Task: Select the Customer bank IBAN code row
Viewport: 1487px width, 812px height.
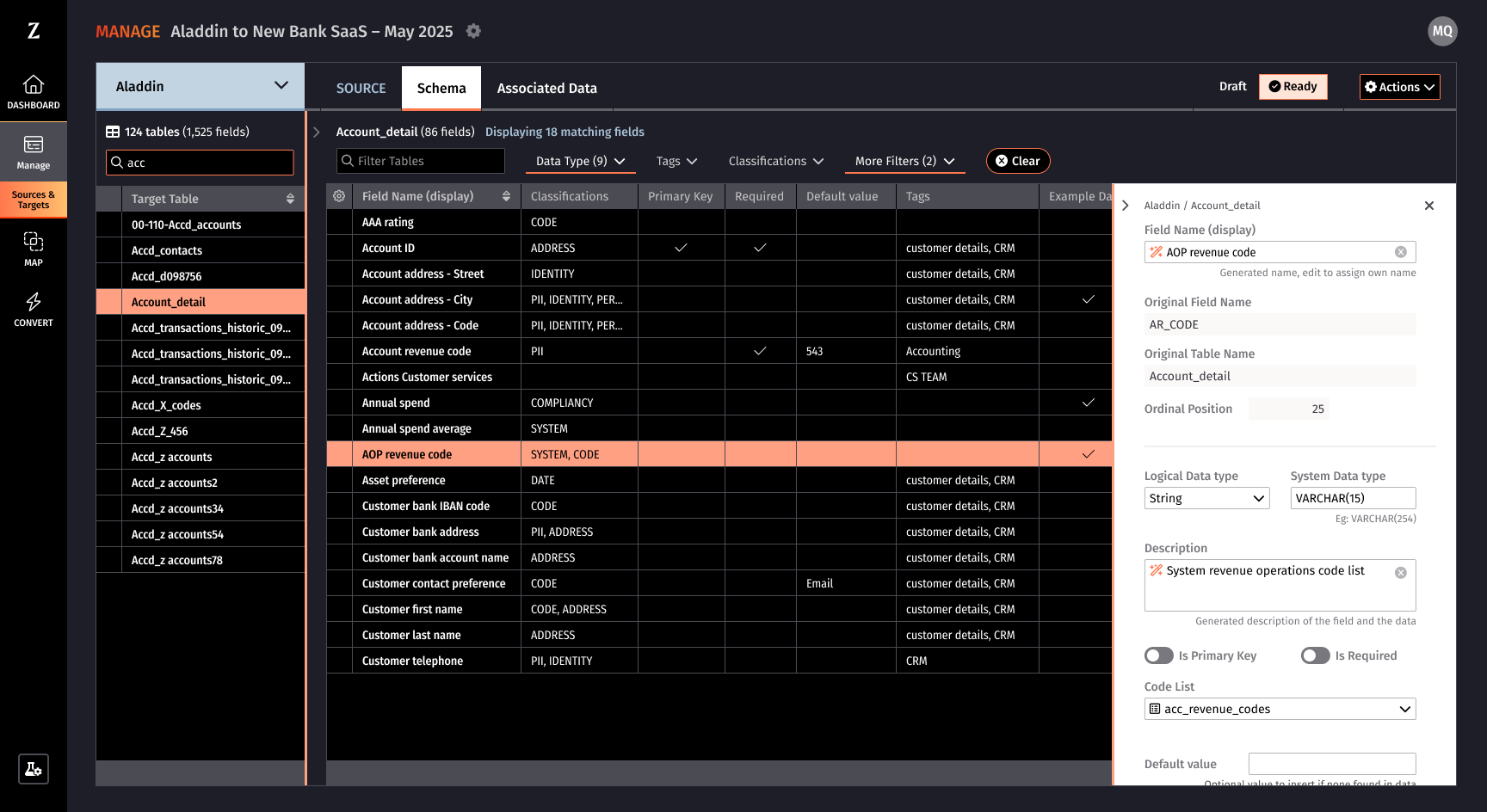Action: (719, 506)
